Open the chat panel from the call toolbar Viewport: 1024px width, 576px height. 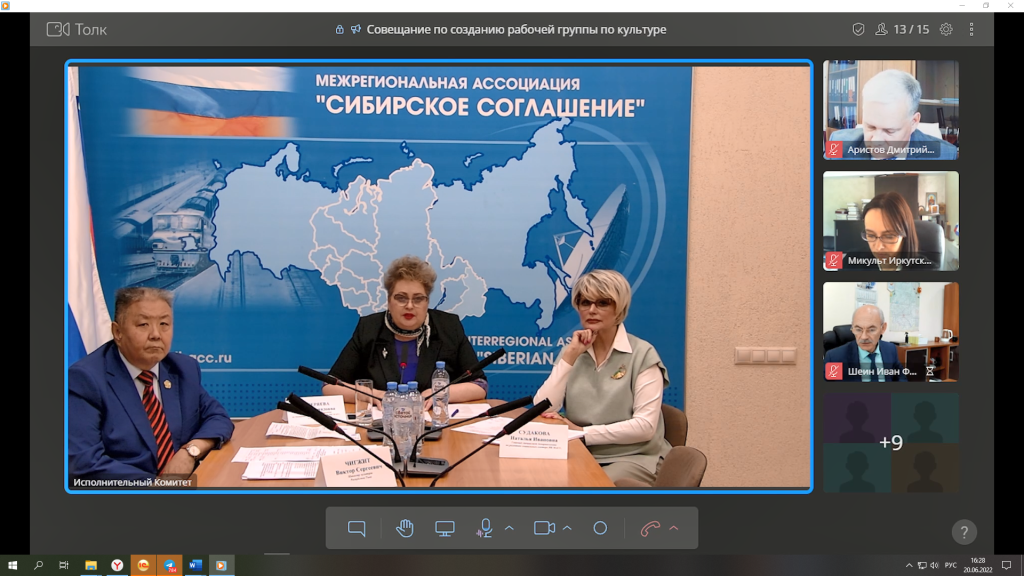(357, 528)
